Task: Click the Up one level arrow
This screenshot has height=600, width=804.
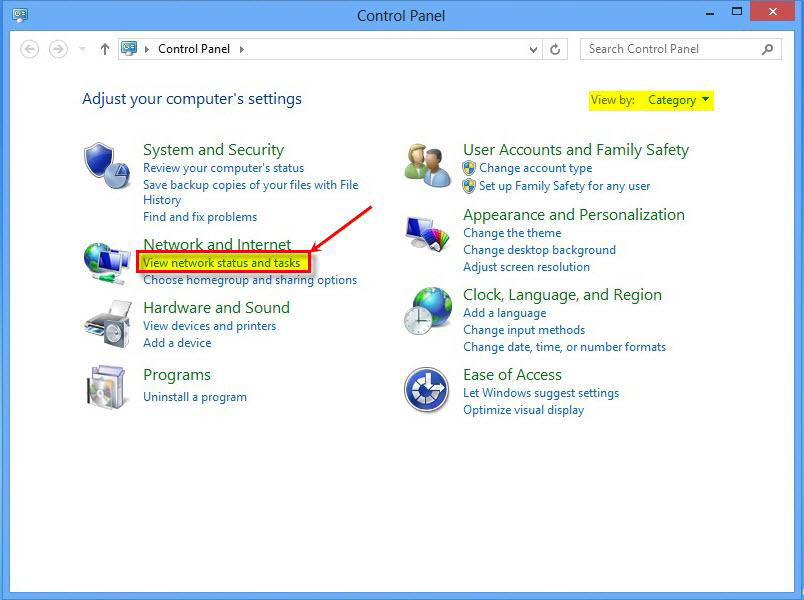Action: pyautogui.click(x=104, y=48)
